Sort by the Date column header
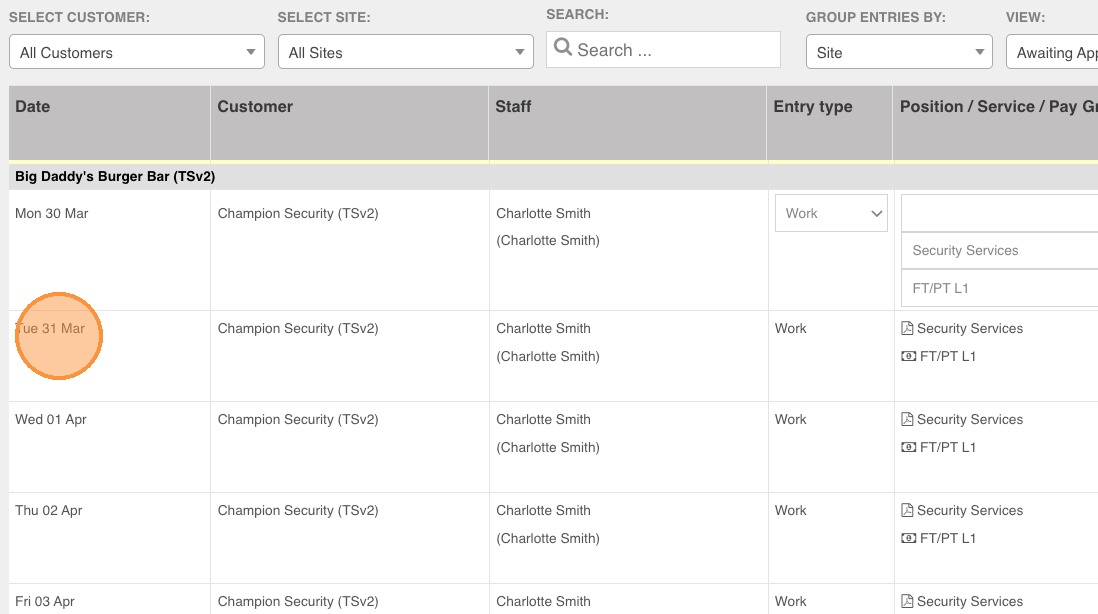This screenshot has width=1098, height=614. pyautogui.click(x=33, y=106)
